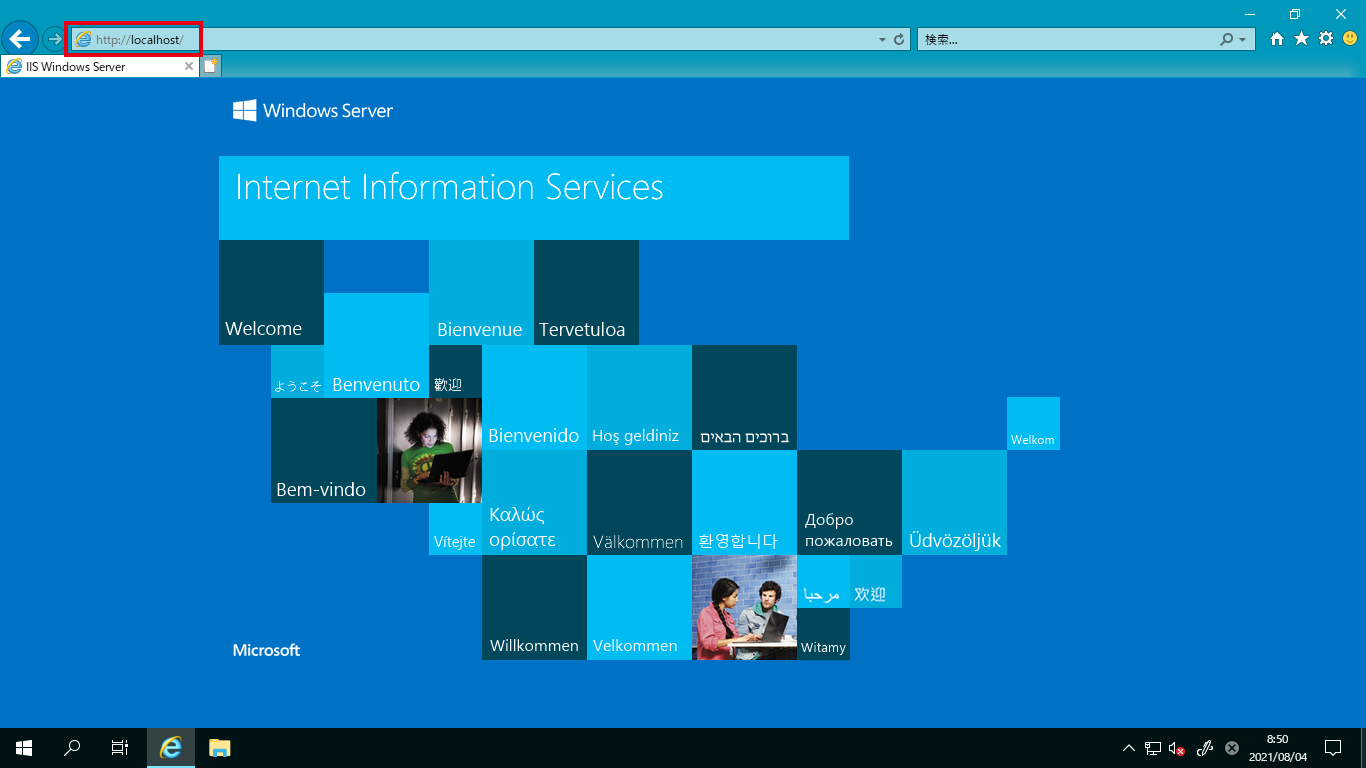The height and width of the screenshot is (768, 1366).
Task: Open File Explorer from taskbar
Action: (219, 747)
